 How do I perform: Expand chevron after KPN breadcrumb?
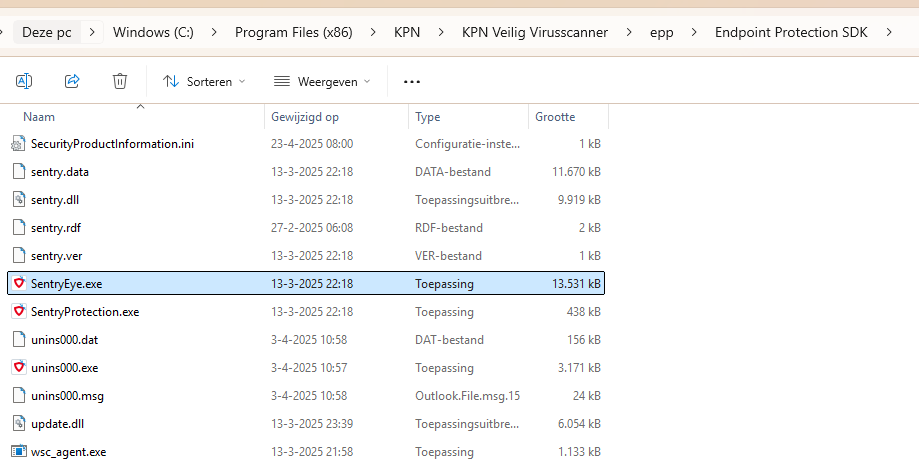pyautogui.click(x=441, y=32)
